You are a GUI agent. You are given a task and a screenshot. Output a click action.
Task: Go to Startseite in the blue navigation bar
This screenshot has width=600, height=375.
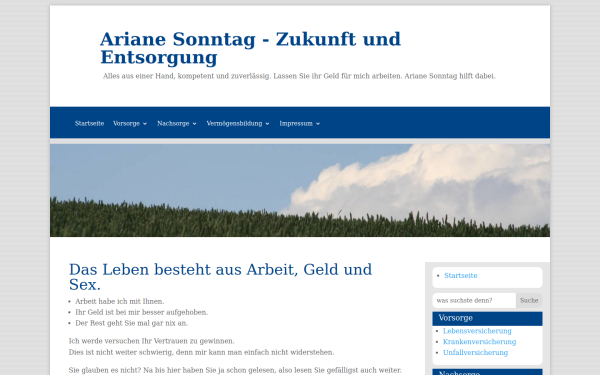pyautogui.click(x=90, y=124)
